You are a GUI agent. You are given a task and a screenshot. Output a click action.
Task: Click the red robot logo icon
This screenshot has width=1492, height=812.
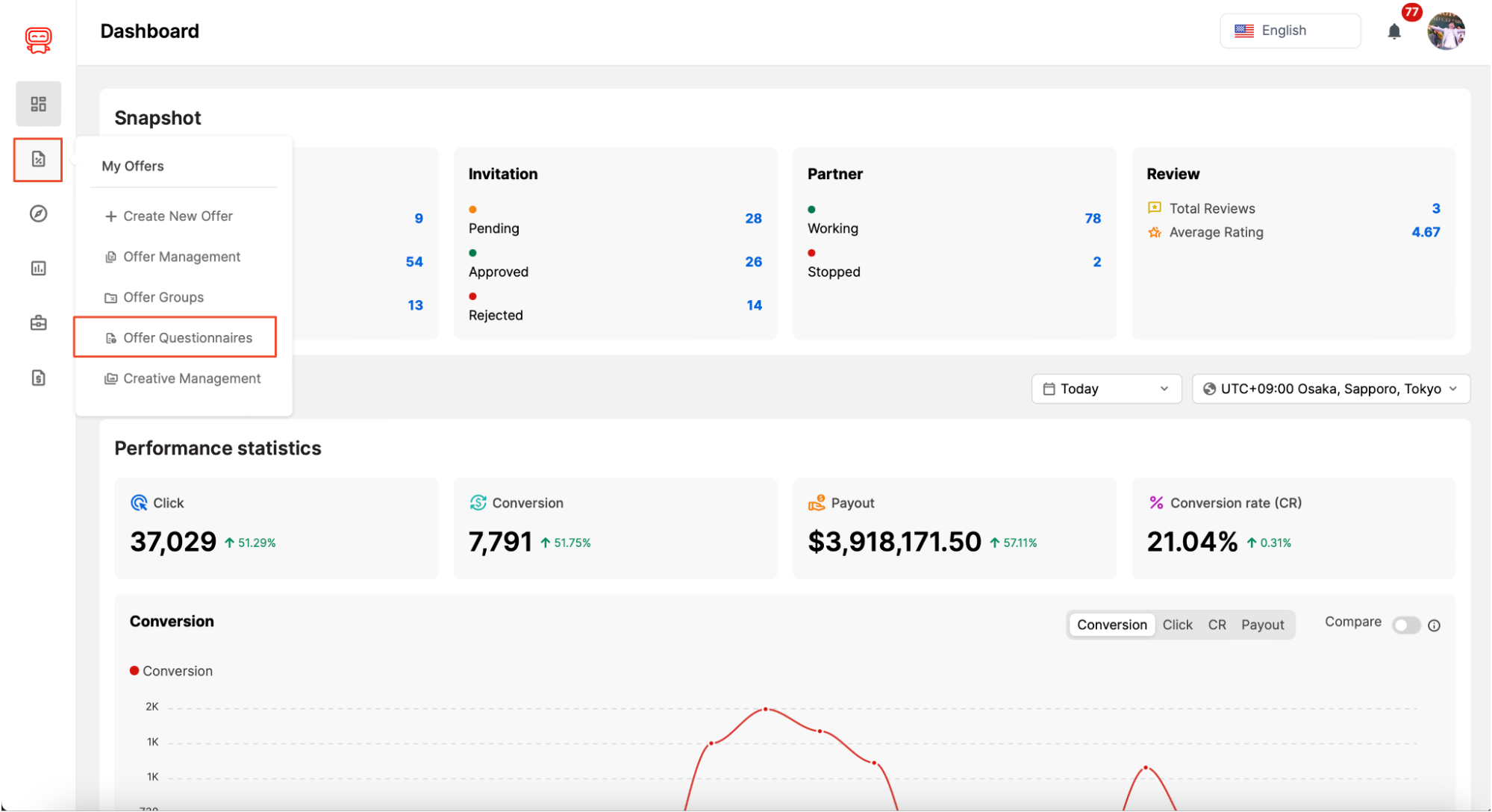click(38, 39)
